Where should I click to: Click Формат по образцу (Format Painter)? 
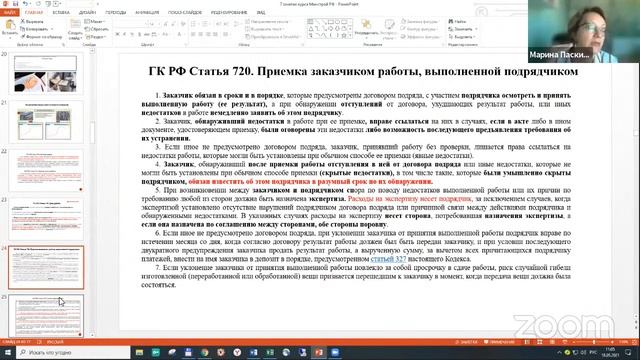[41, 37]
